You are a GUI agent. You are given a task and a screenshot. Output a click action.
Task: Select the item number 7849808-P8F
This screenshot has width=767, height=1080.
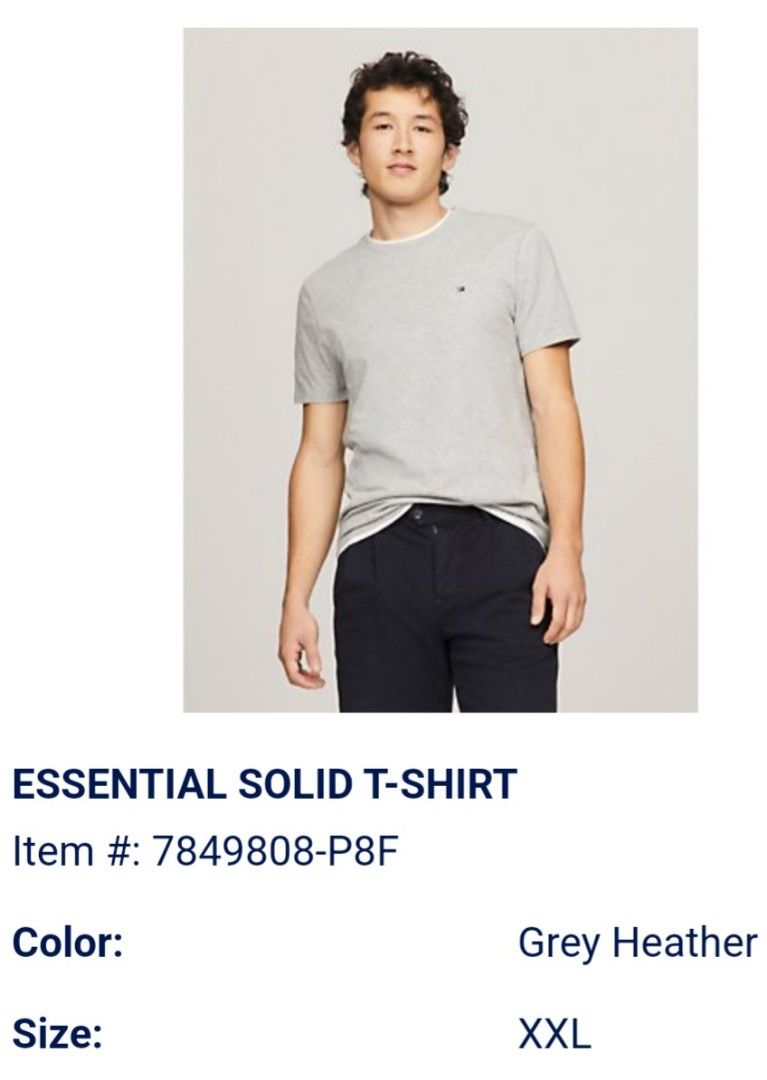coord(275,852)
